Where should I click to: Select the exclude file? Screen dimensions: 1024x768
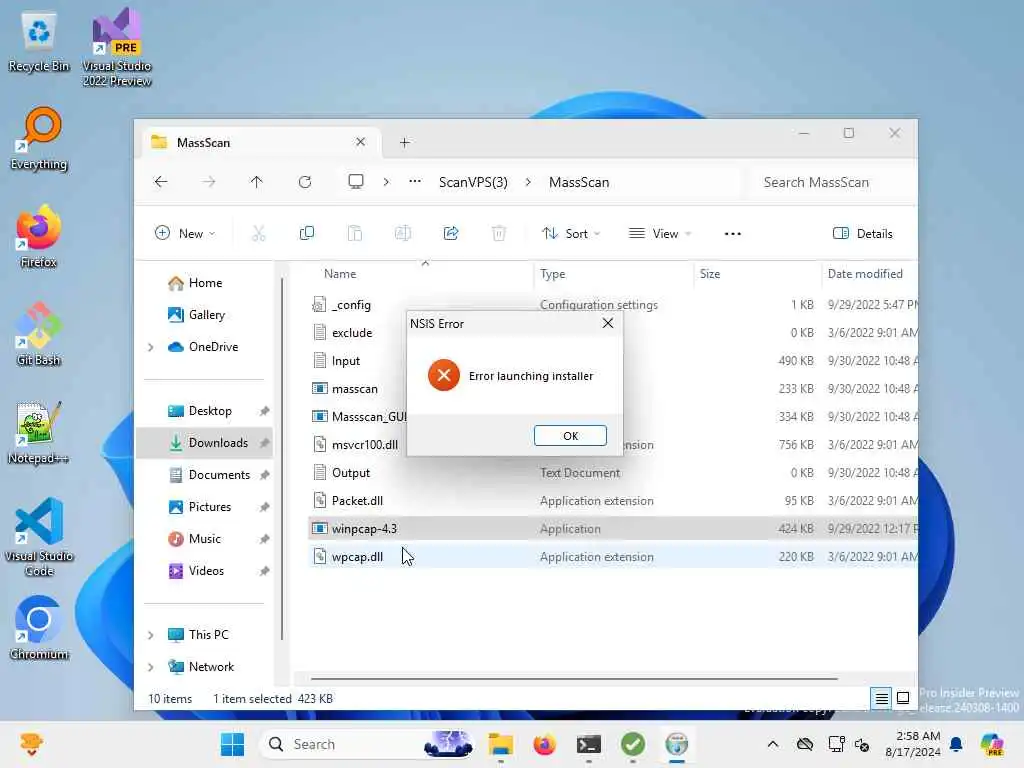point(351,333)
